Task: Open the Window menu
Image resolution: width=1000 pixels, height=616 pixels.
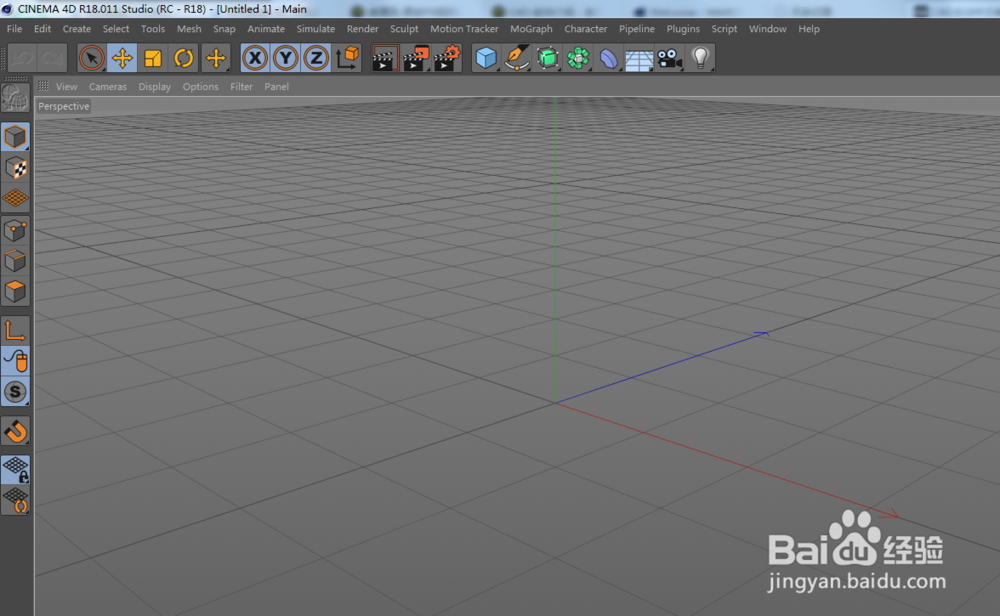Action: tap(767, 29)
